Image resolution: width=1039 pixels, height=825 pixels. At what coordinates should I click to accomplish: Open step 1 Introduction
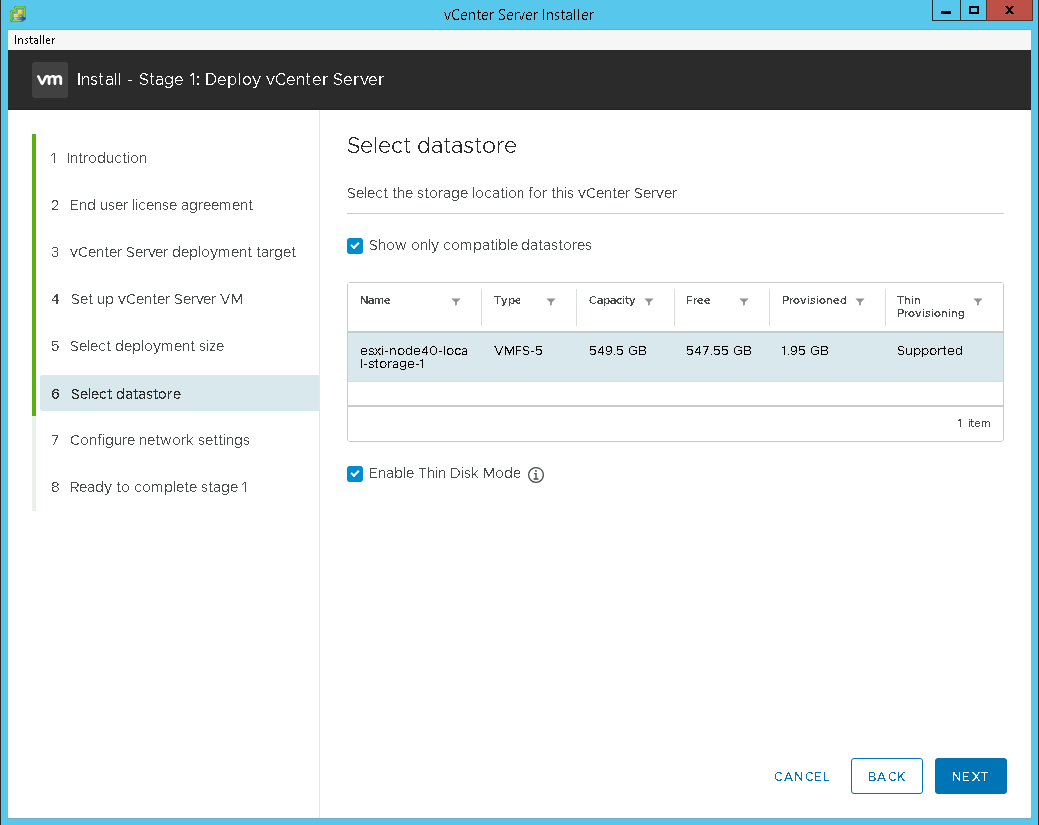107,158
